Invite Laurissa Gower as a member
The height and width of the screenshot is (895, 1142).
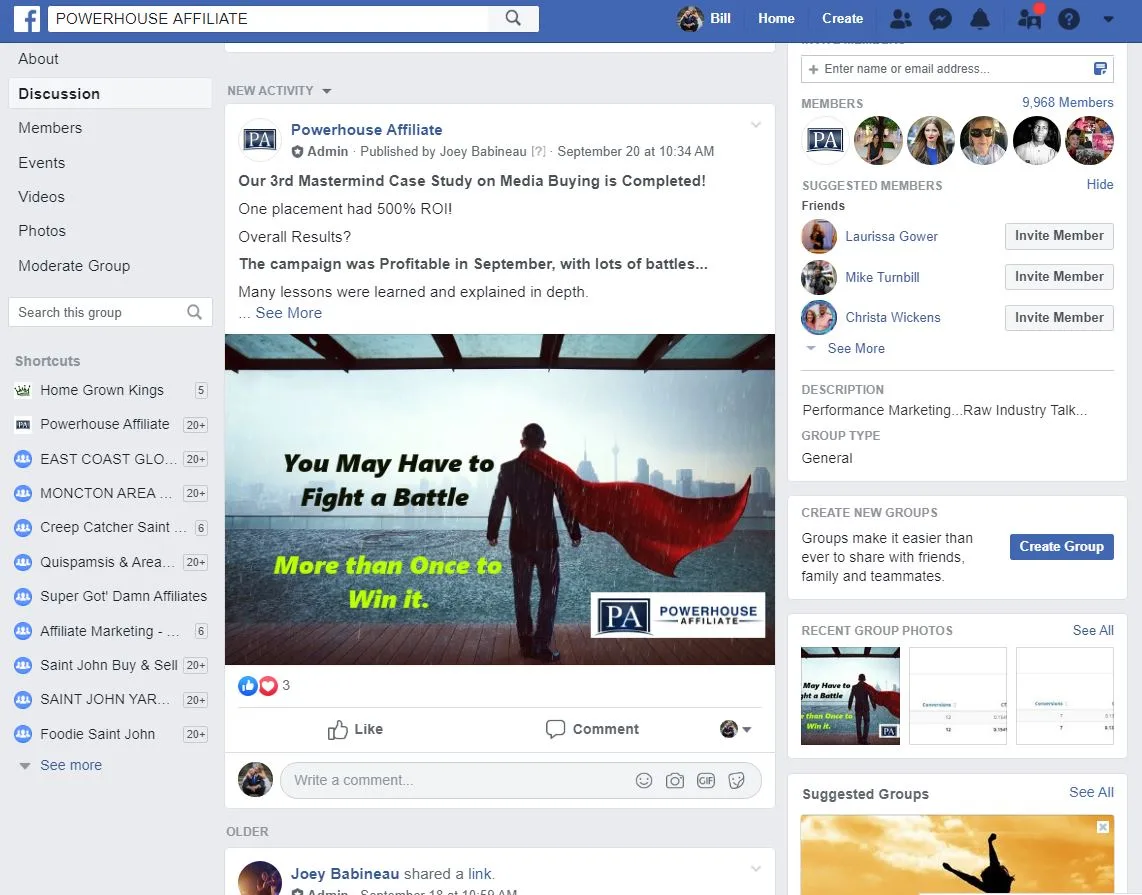1059,236
